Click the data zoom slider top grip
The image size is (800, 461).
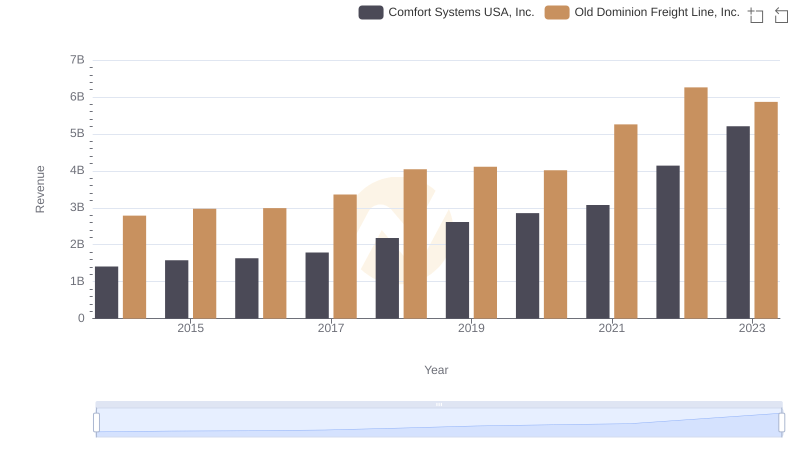pos(439,404)
